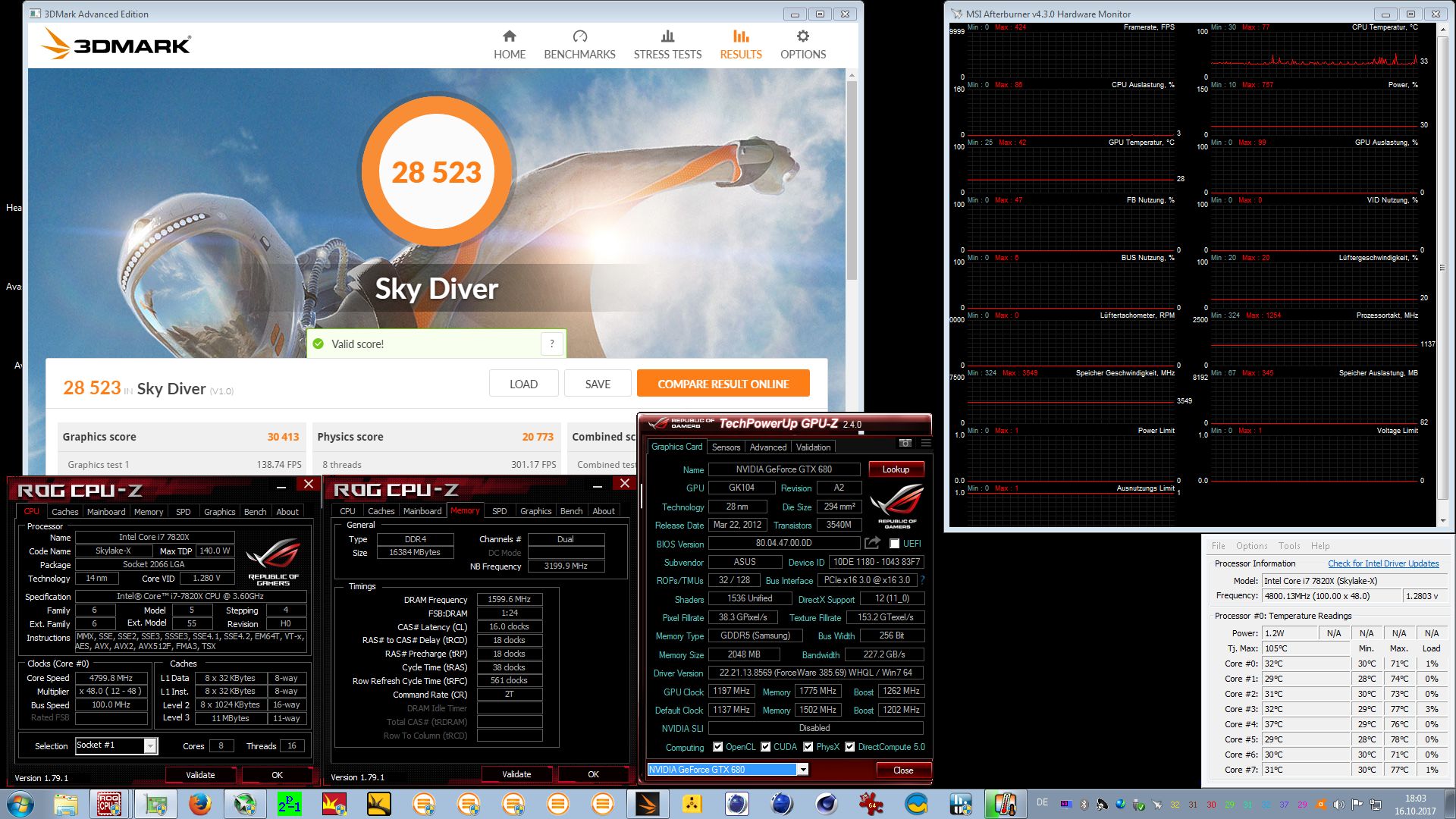Viewport: 1456px width, 819px height.
Task: Open the Action Center flag tray icon
Action: 1357,805
